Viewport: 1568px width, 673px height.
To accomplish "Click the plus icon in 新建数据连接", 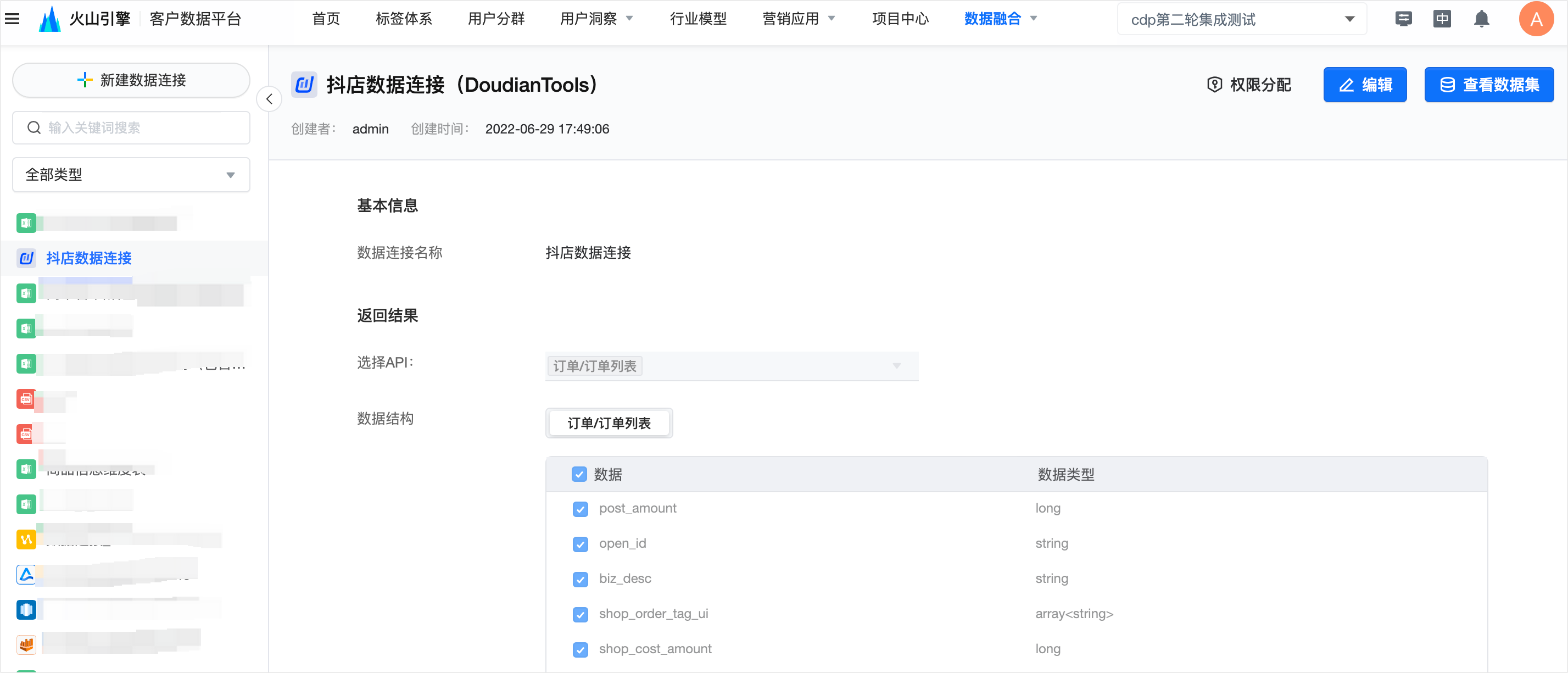I will [85, 80].
